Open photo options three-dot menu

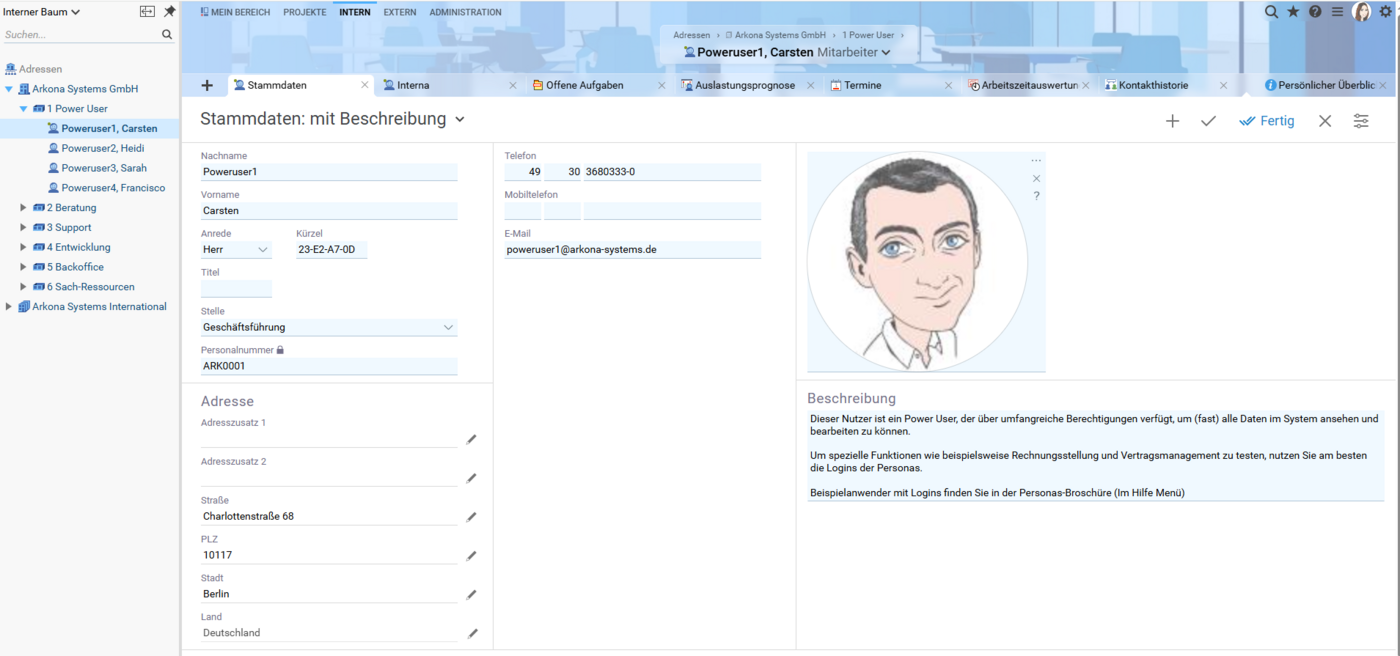click(x=1036, y=161)
